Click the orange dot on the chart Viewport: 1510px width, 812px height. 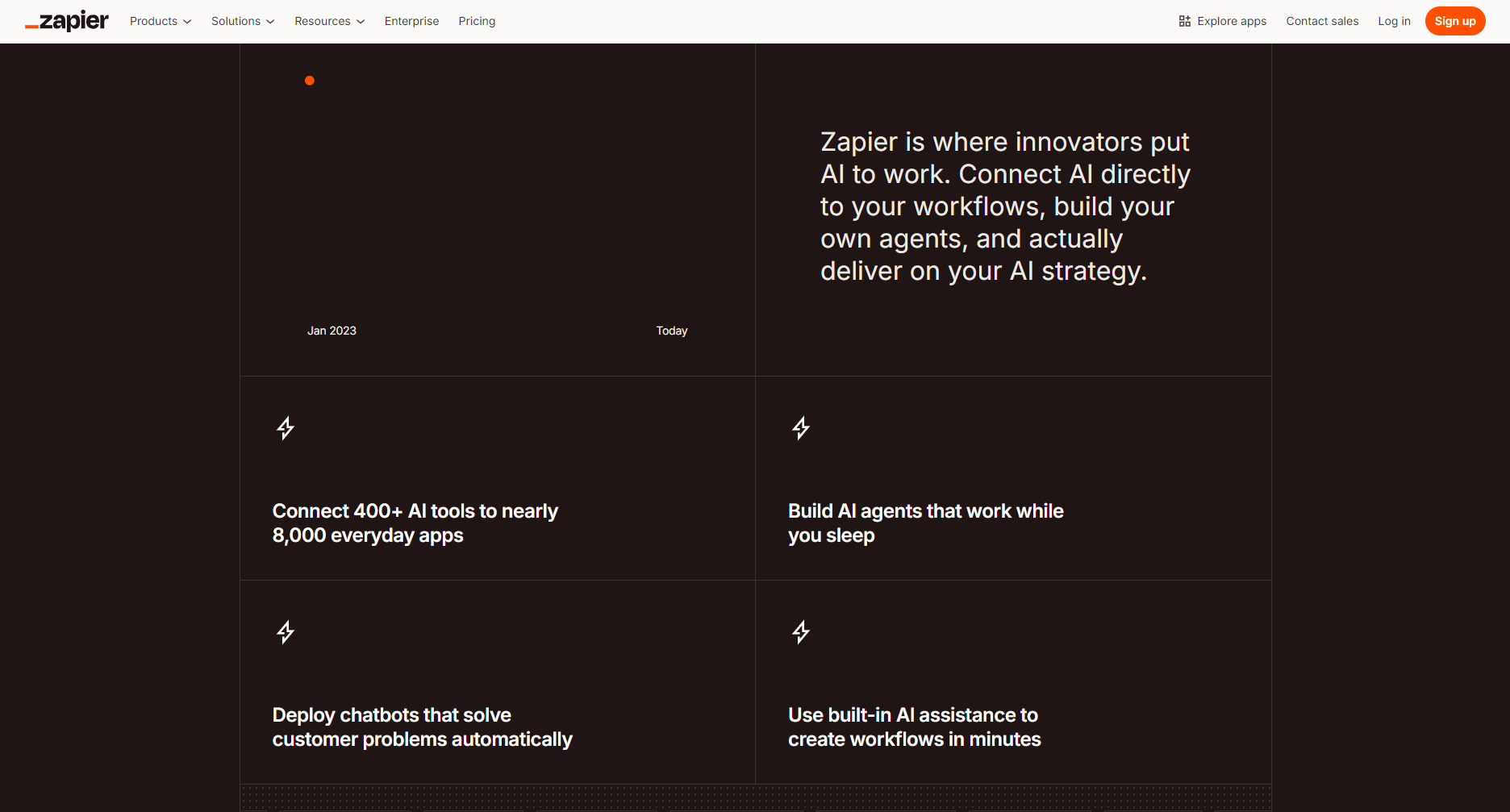click(x=310, y=81)
